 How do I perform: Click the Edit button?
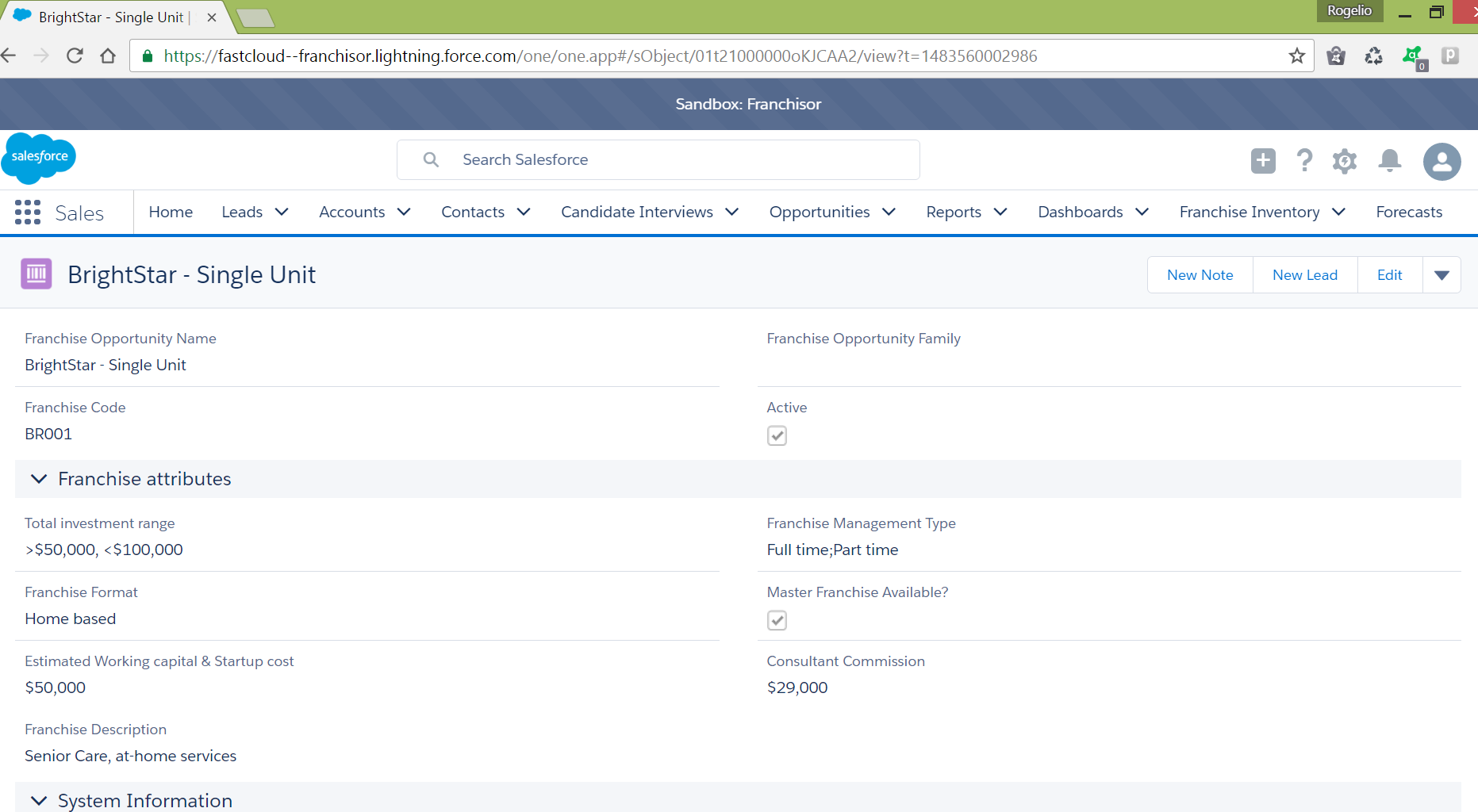coord(1390,275)
